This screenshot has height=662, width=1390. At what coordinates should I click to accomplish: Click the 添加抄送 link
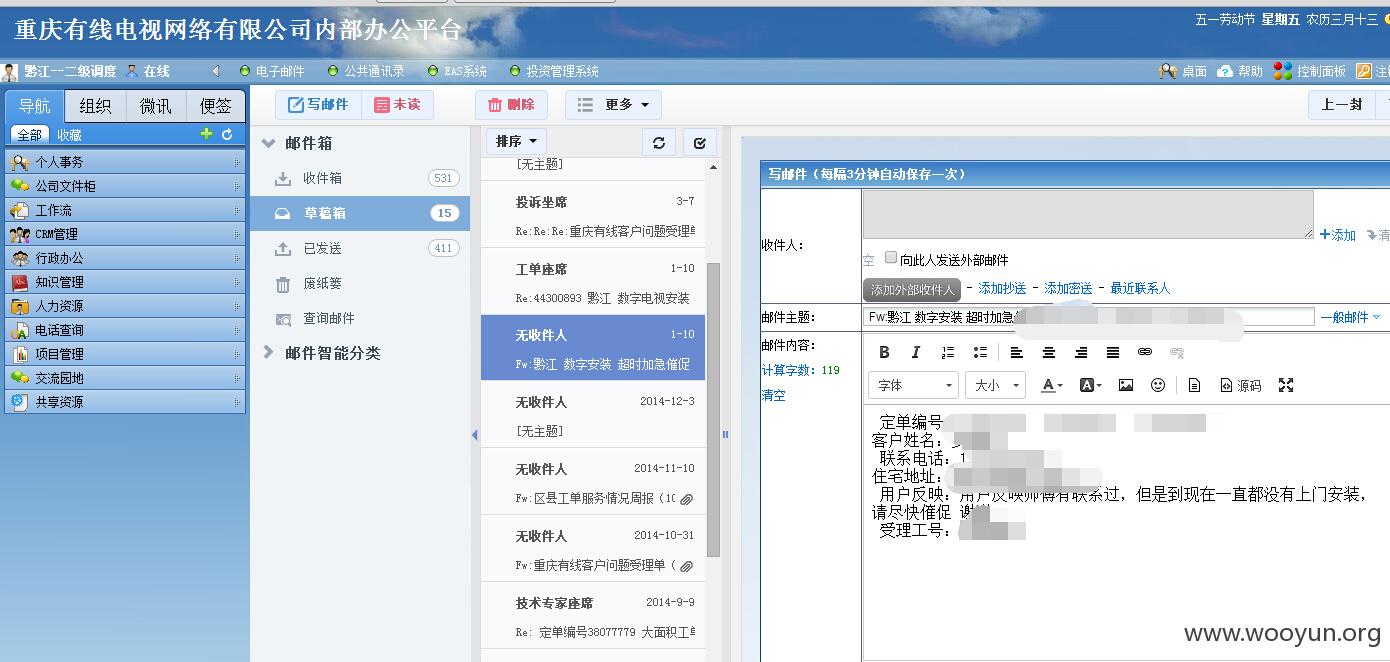point(1002,288)
